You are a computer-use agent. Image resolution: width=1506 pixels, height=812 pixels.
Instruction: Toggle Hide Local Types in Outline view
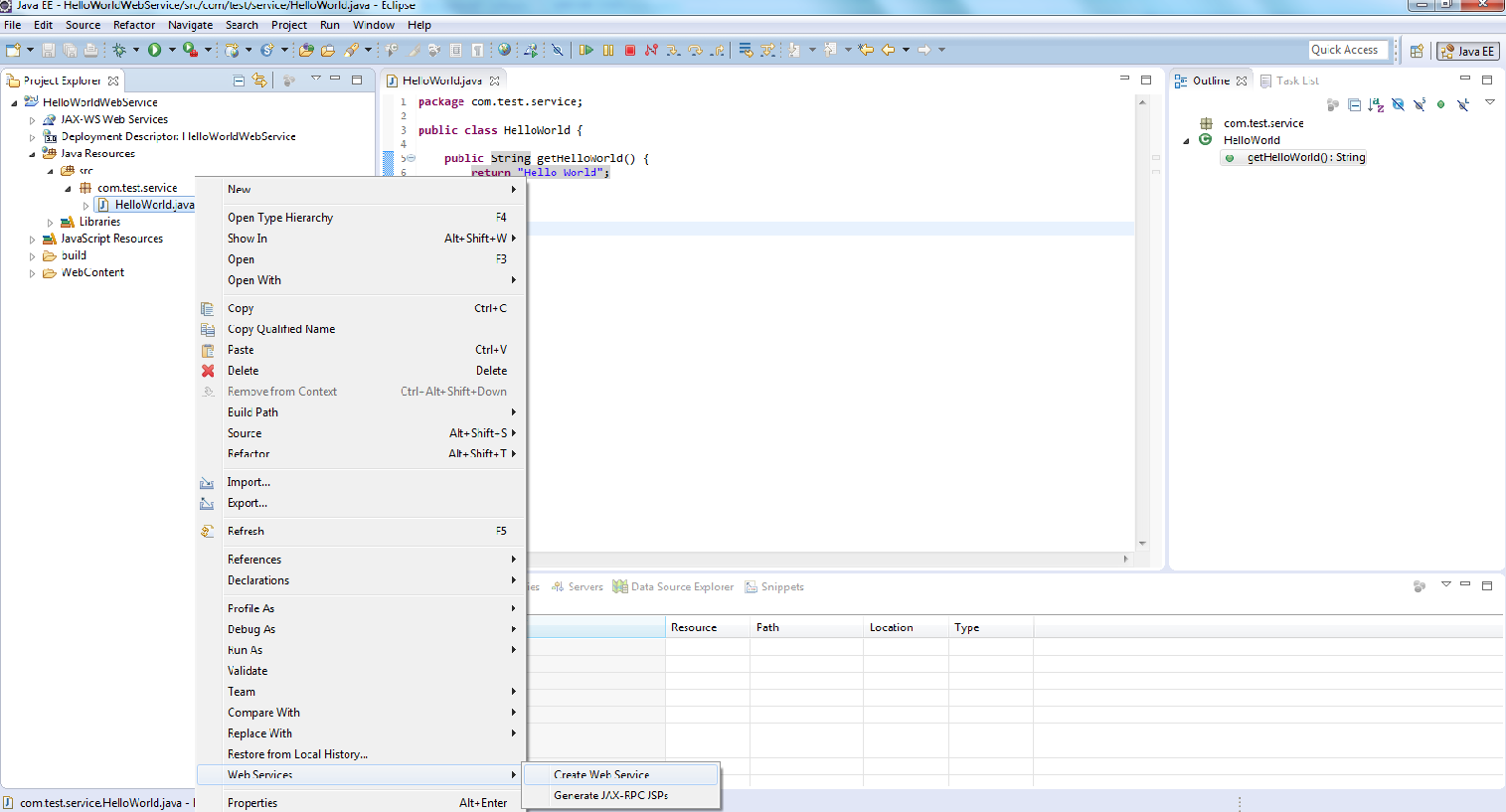coord(1462,104)
